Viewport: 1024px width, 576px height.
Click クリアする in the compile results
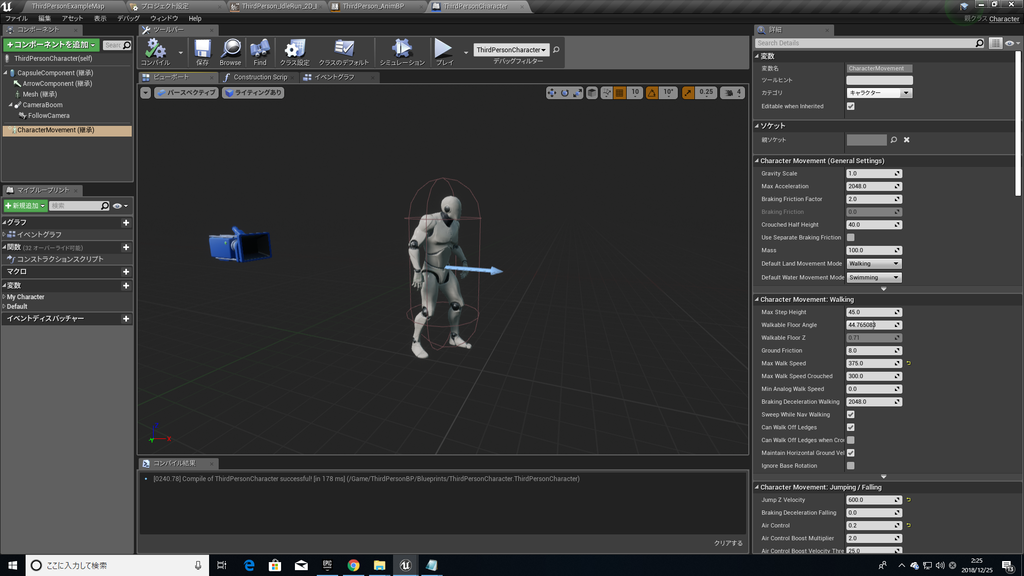(728, 543)
